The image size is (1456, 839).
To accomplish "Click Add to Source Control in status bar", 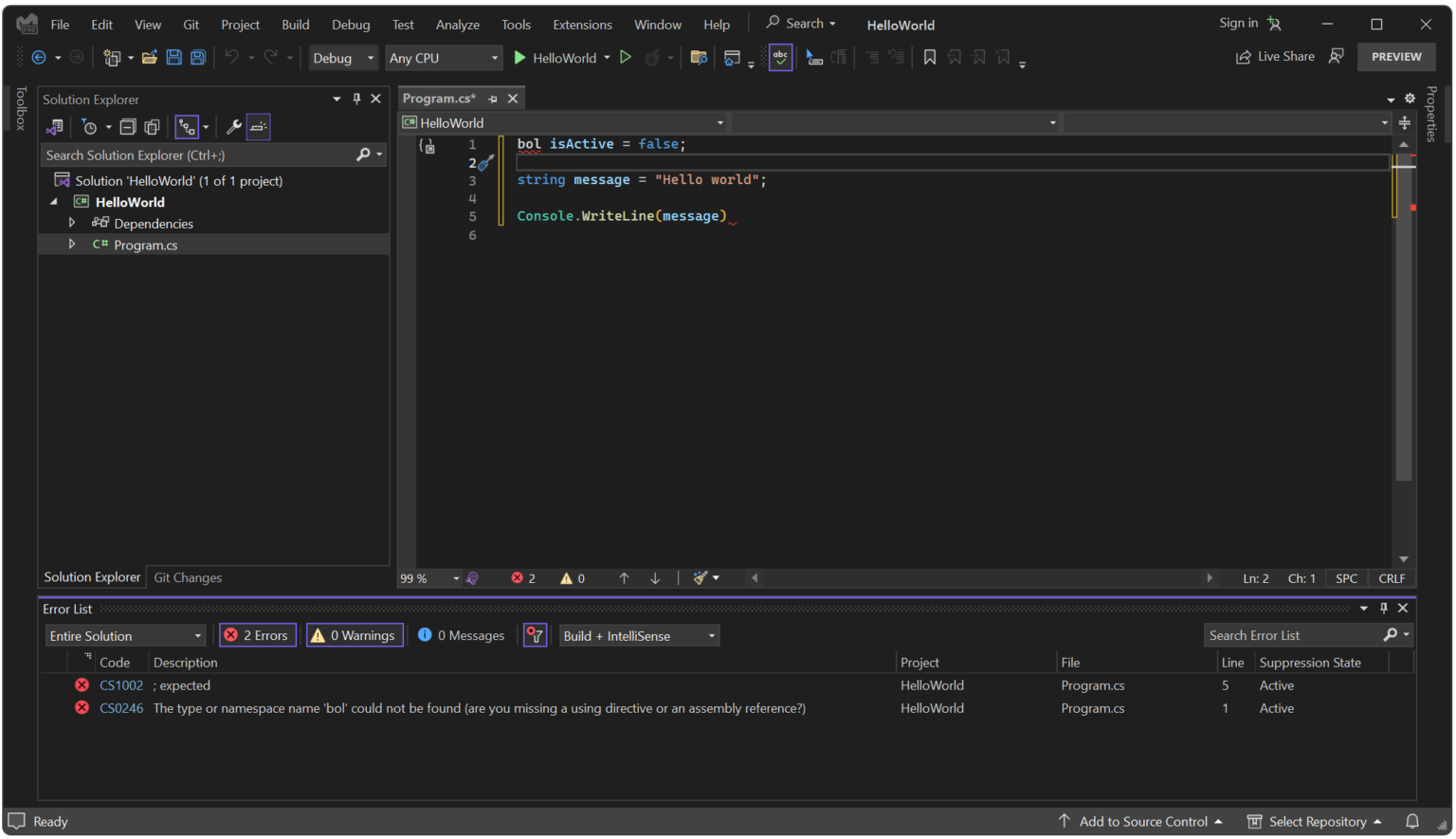I will pyautogui.click(x=1142, y=822).
